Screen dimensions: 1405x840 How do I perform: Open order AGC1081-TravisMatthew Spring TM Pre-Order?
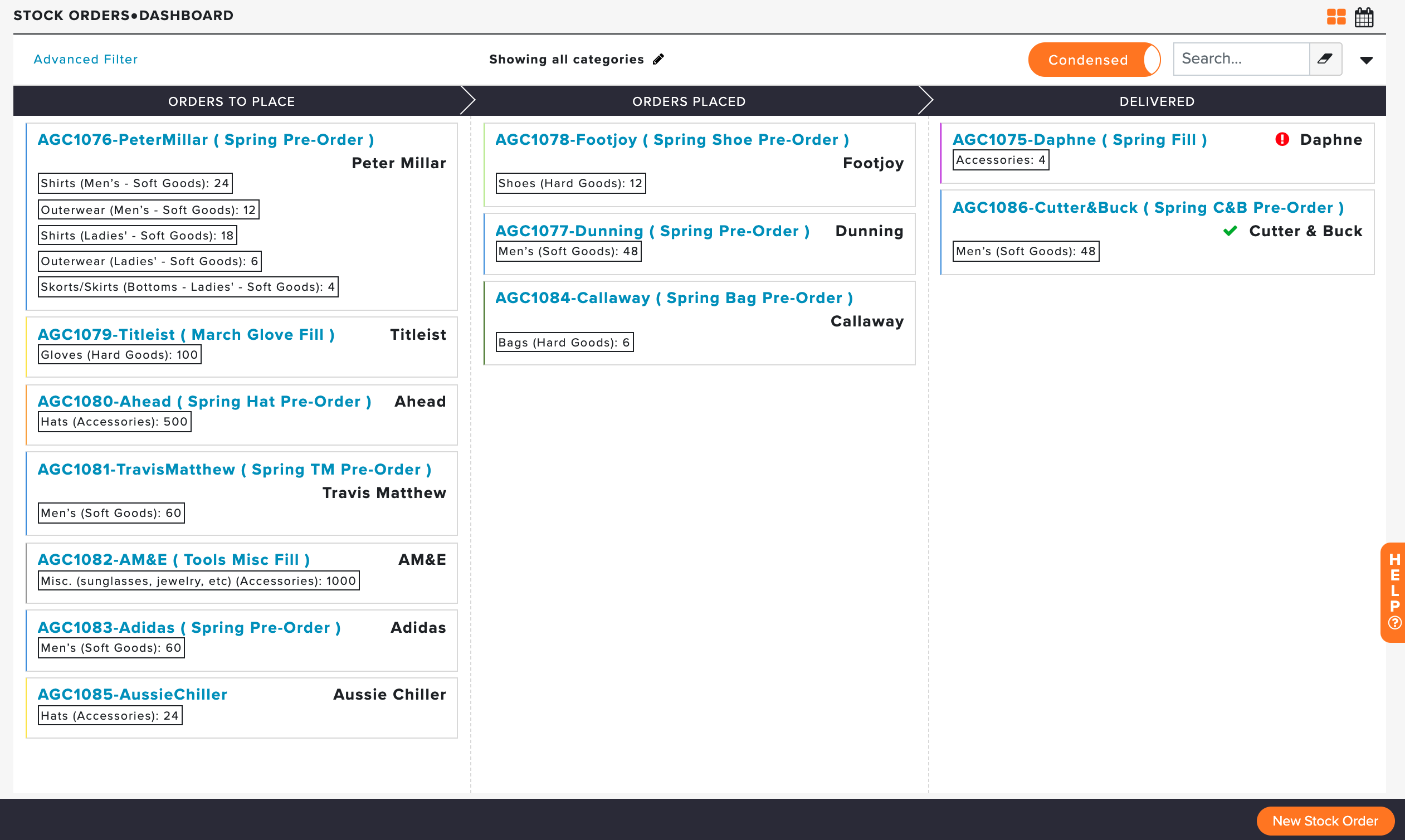tap(235, 469)
